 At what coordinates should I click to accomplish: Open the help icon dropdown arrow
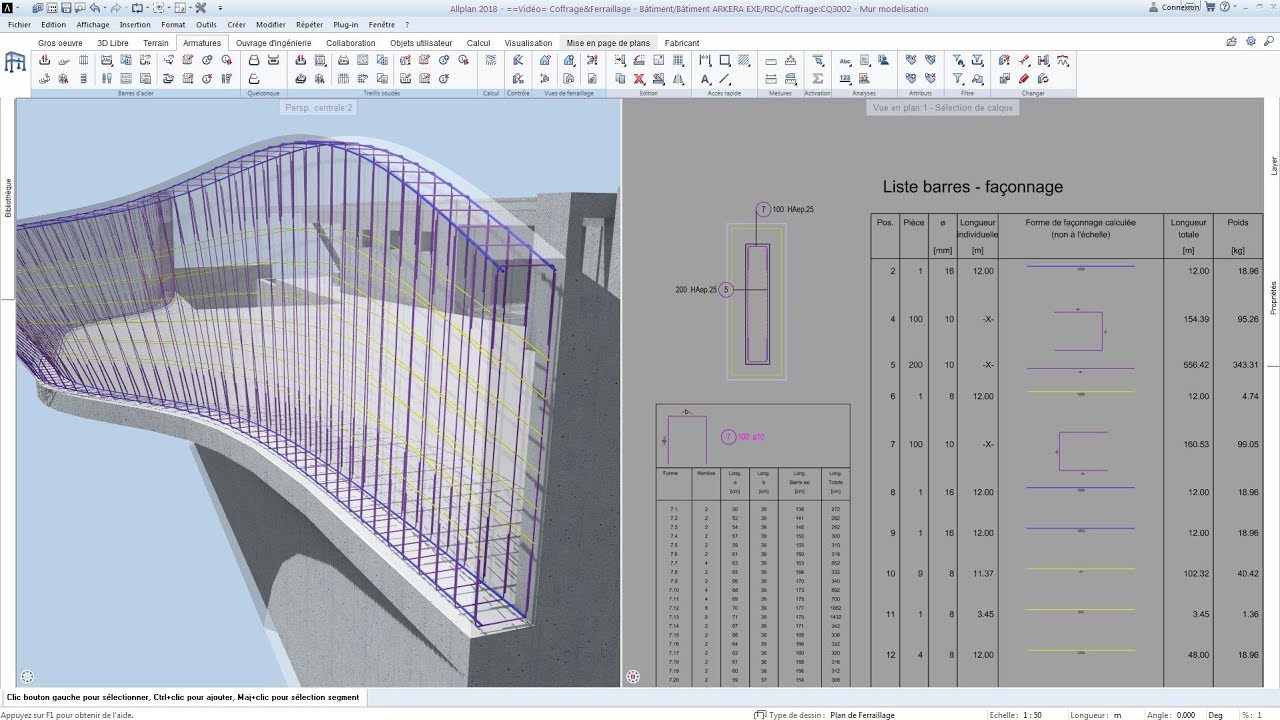[1233, 7]
